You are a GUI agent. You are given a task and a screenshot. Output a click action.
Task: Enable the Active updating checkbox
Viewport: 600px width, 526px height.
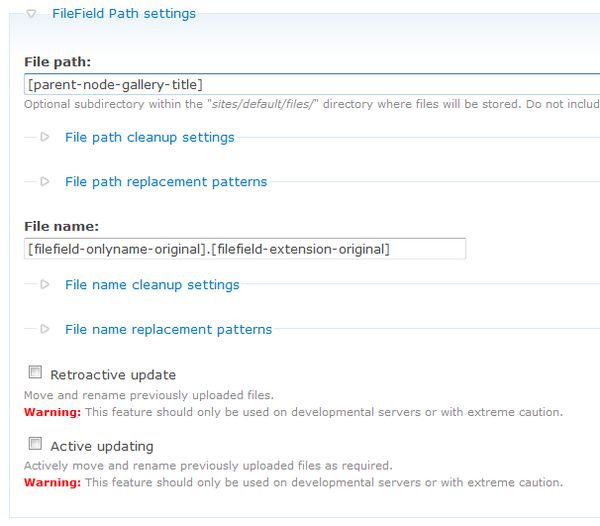(35, 444)
